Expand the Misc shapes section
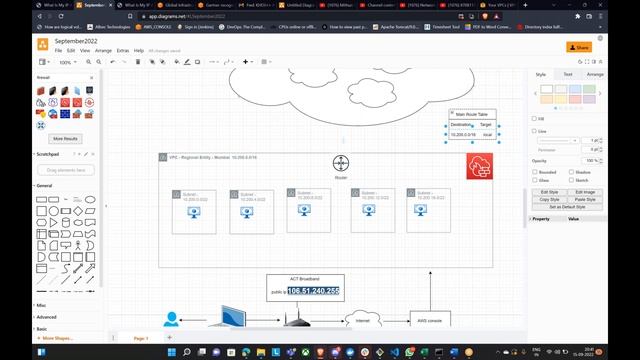The height and width of the screenshot is (360, 640). point(41,305)
